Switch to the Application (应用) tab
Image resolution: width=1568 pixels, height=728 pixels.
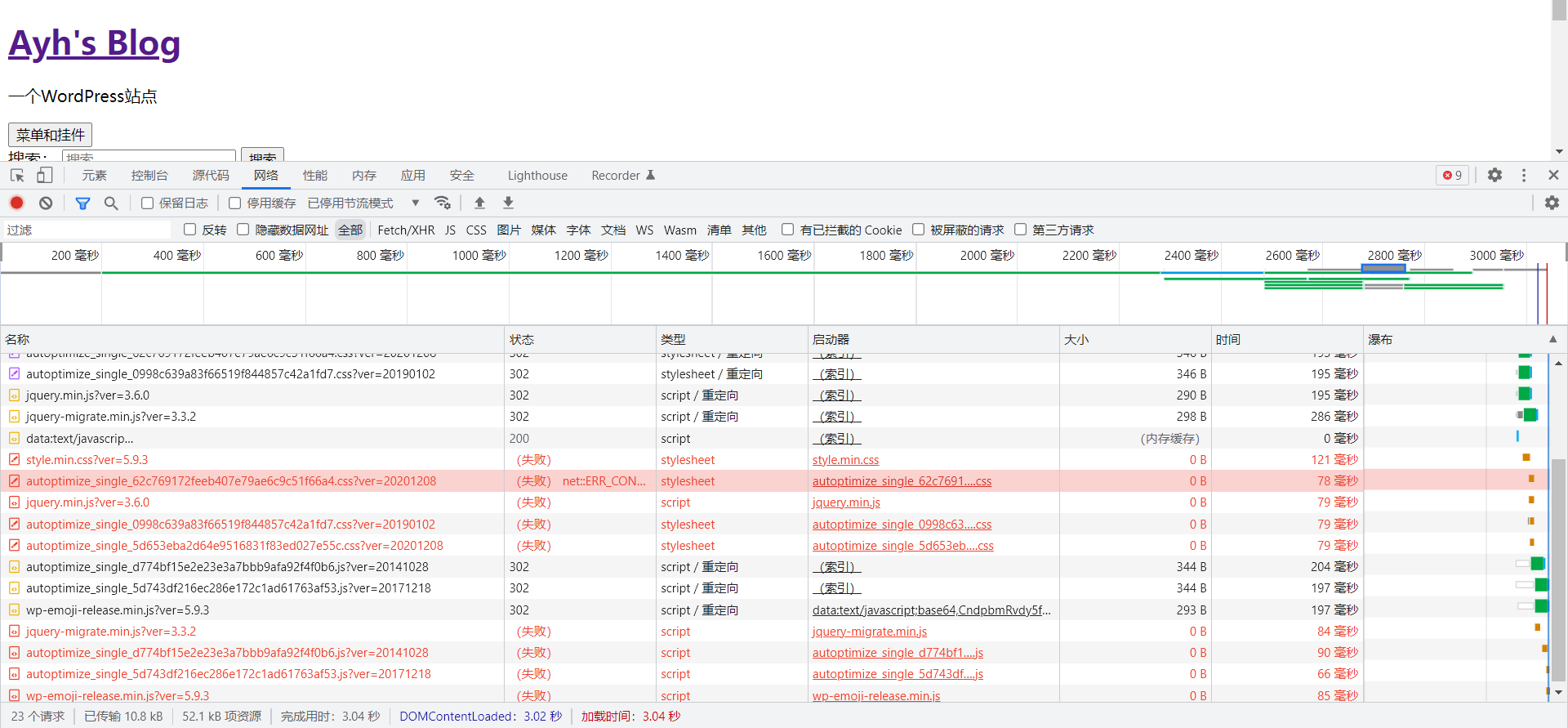[413, 175]
